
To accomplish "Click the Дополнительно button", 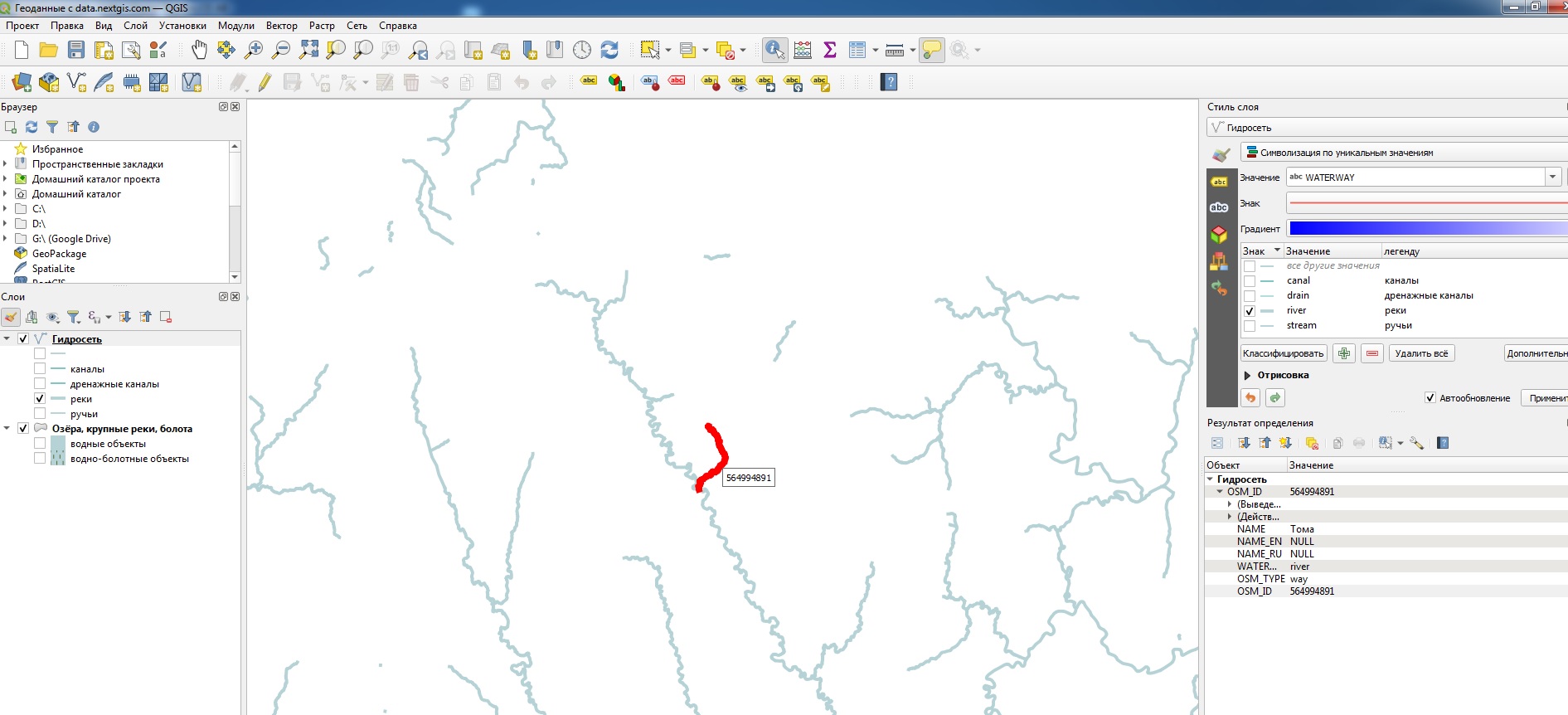I will (1536, 353).
